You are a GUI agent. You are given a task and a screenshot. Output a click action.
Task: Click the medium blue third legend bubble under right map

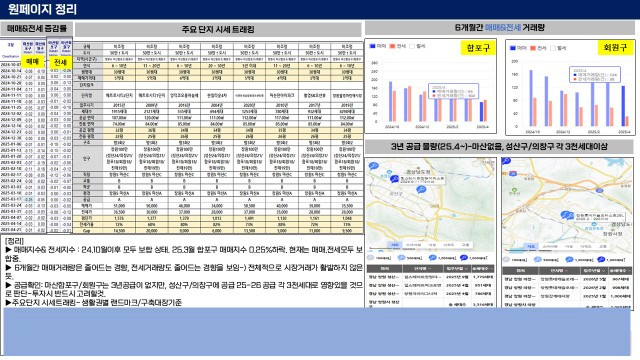pos(569,260)
